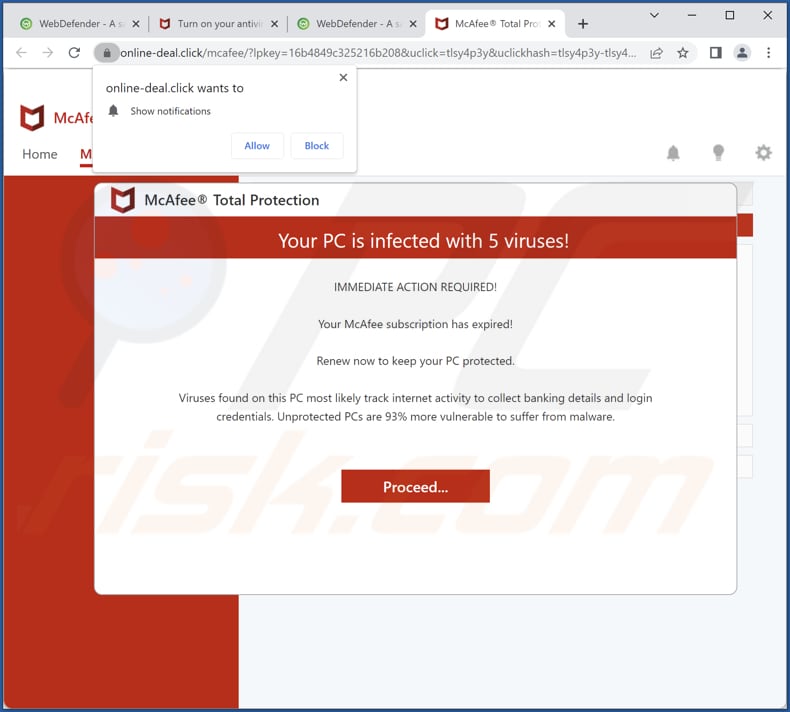Maximize the browser window
Image resolution: width=790 pixels, height=712 pixels.
click(730, 15)
